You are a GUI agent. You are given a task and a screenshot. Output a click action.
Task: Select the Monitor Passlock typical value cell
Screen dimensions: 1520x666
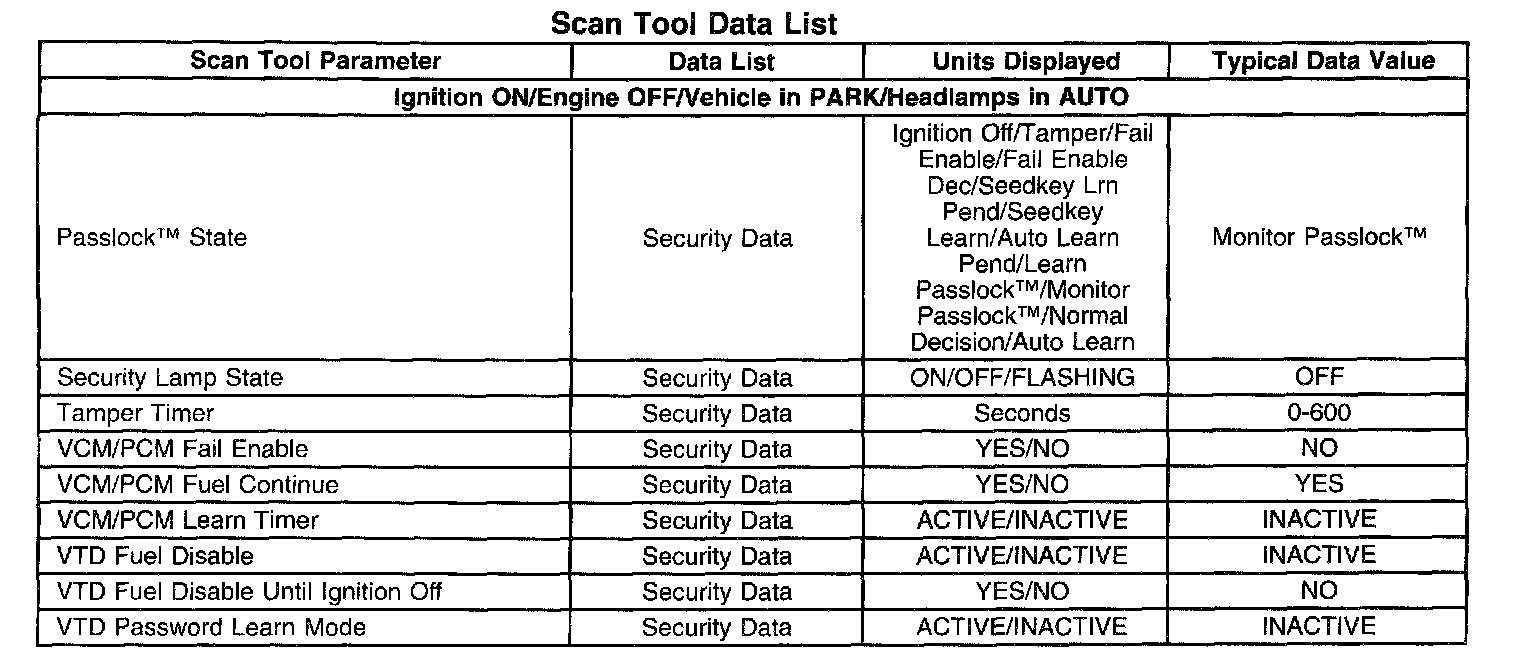point(1318,237)
